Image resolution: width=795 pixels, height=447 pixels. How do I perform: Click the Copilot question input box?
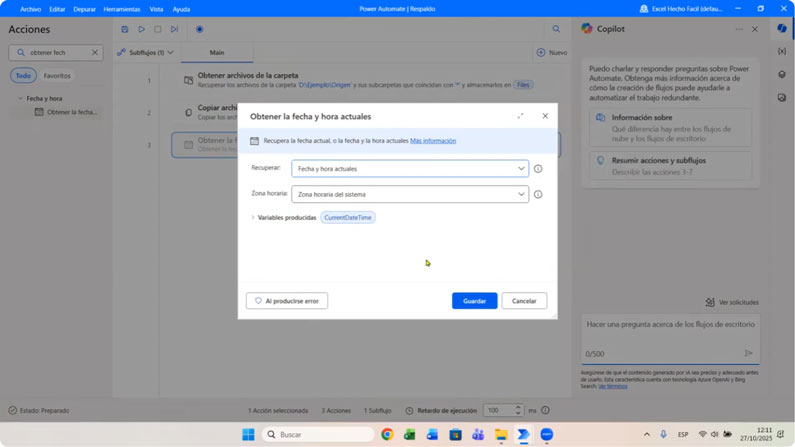click(x=670, y=339)
